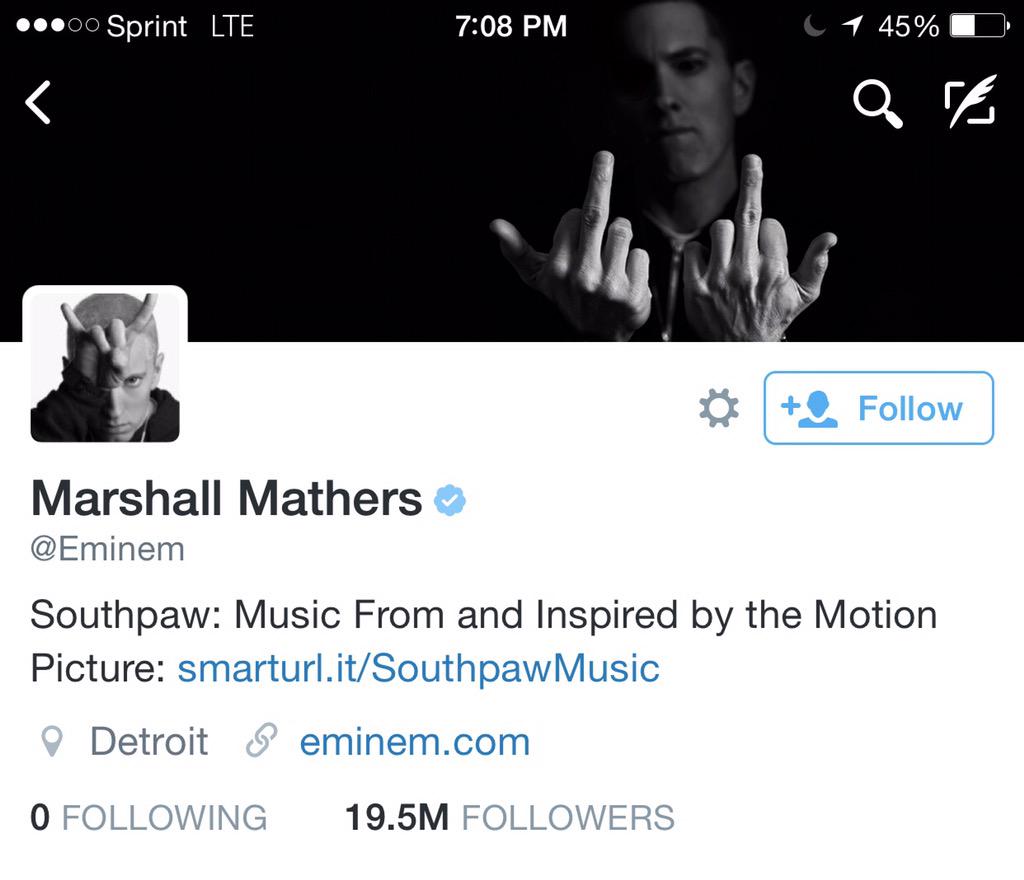Tap the blue verified badge
The image size is (1024, 880).
[x=449, y=500]
